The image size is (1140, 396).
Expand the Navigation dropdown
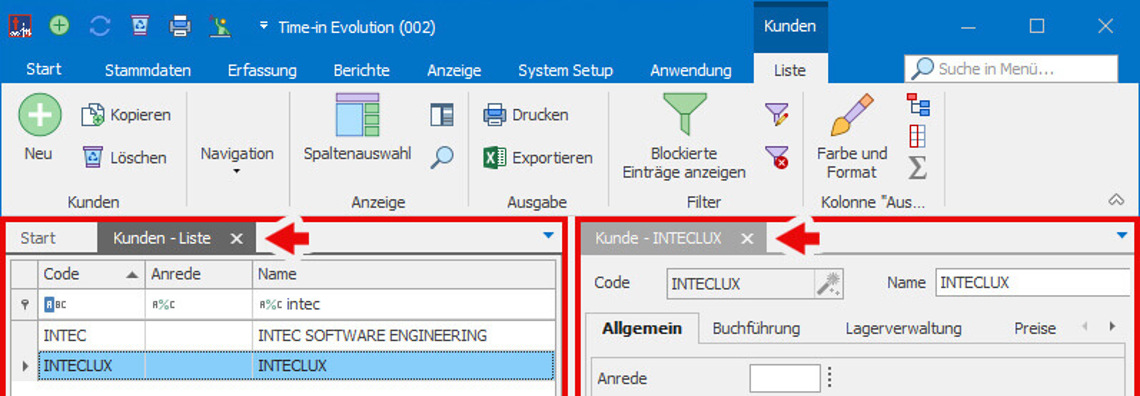click(x=237, y=161)
